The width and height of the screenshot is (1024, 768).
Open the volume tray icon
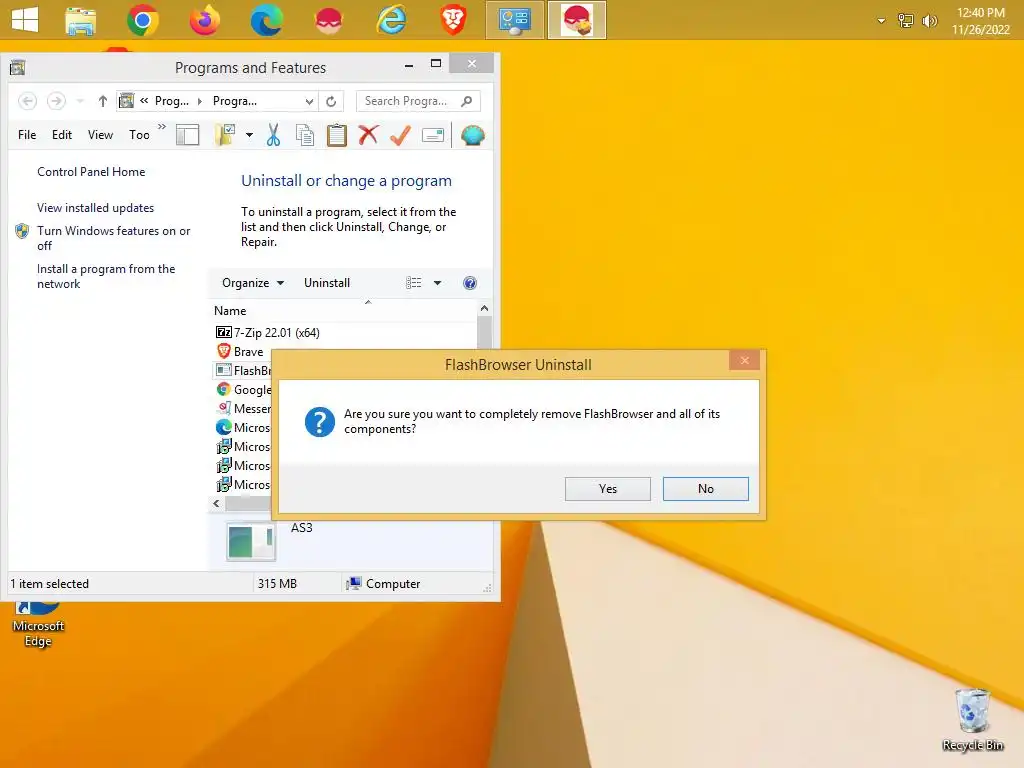tap(929, 21)
